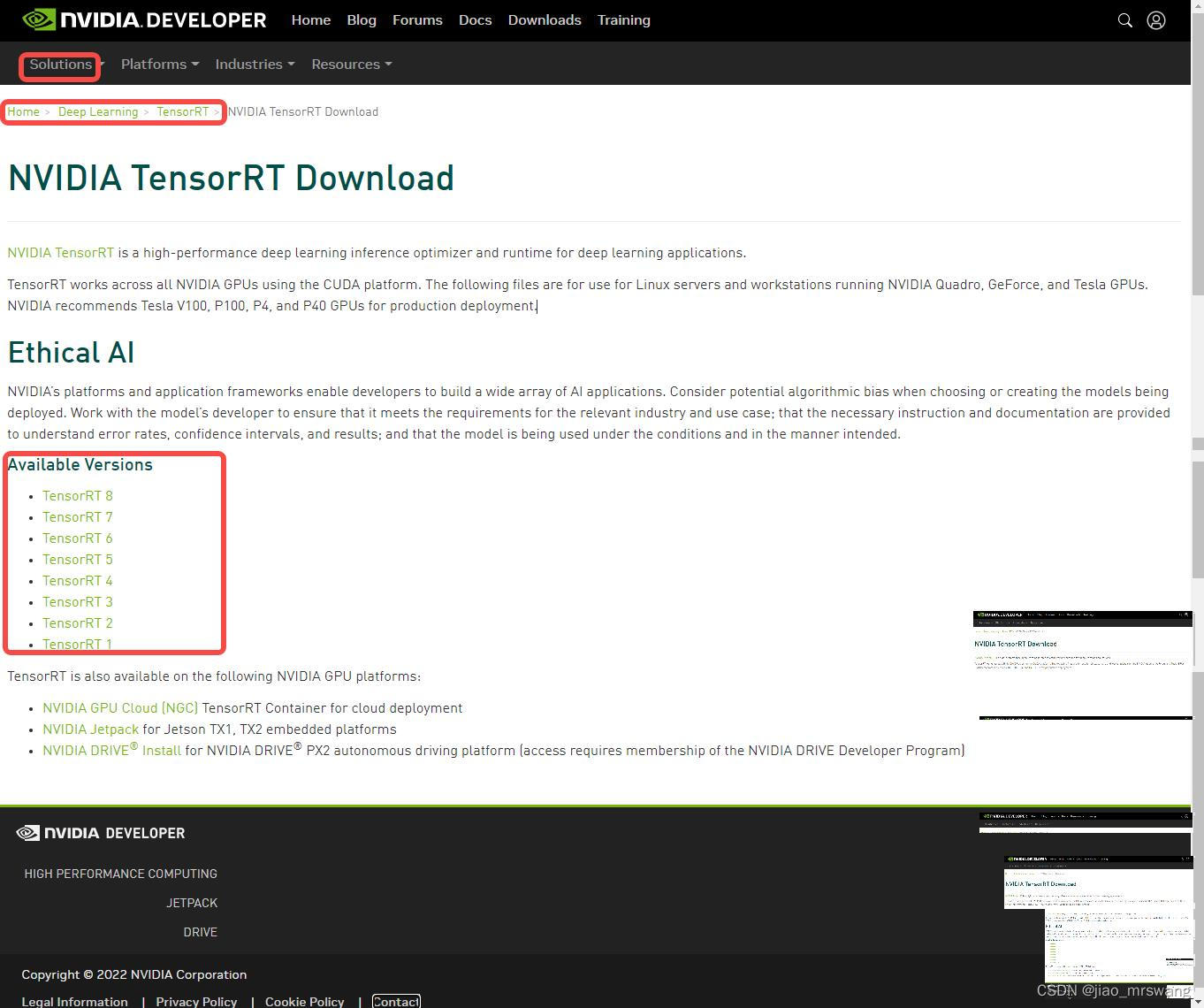Expand the Solutions dropdown
Image resolution: width=1204 pixels, height=1008 pixels.
tap(59, 64)
